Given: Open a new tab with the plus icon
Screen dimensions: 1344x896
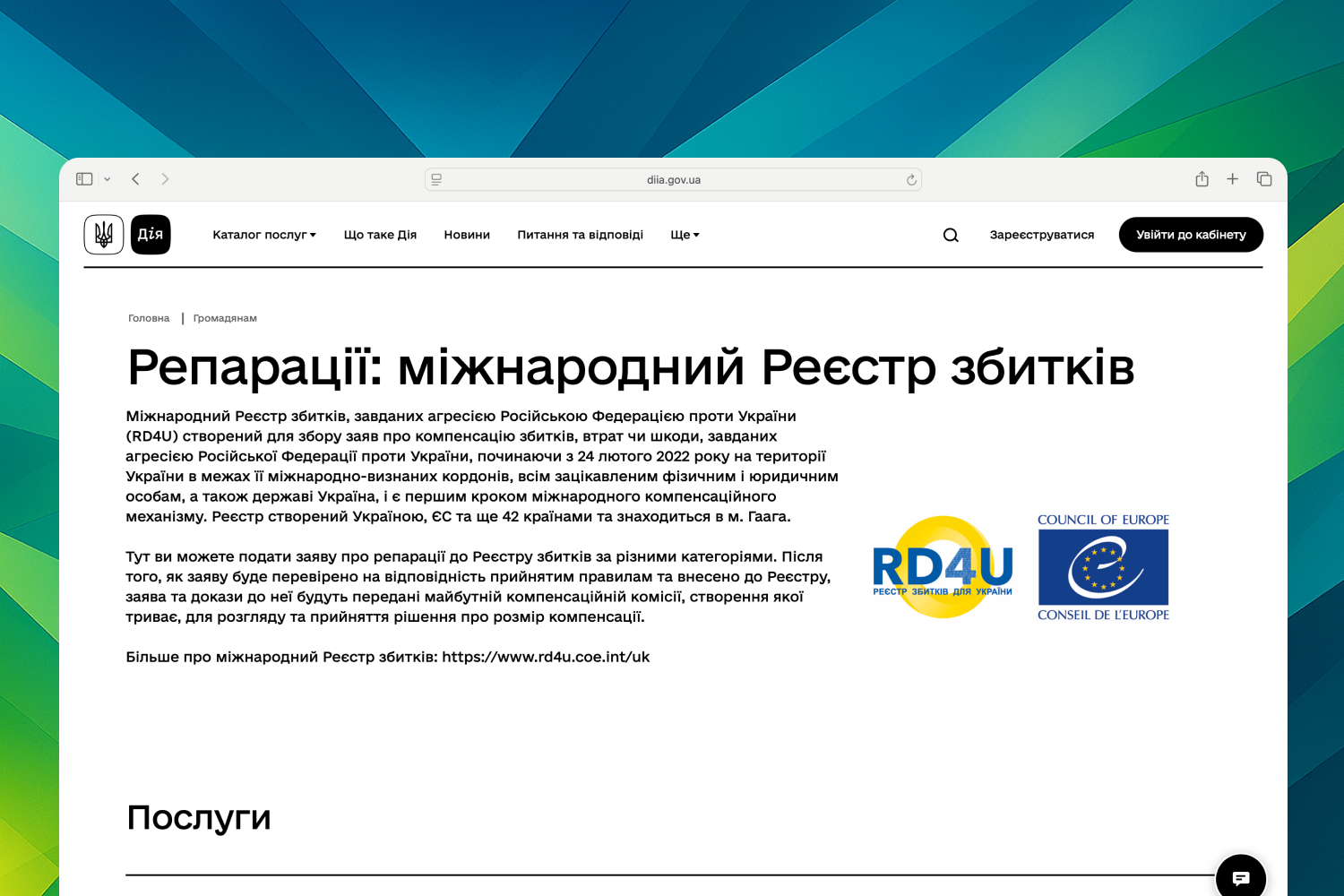Looking at the screenshot, I should pos(1232,179).
